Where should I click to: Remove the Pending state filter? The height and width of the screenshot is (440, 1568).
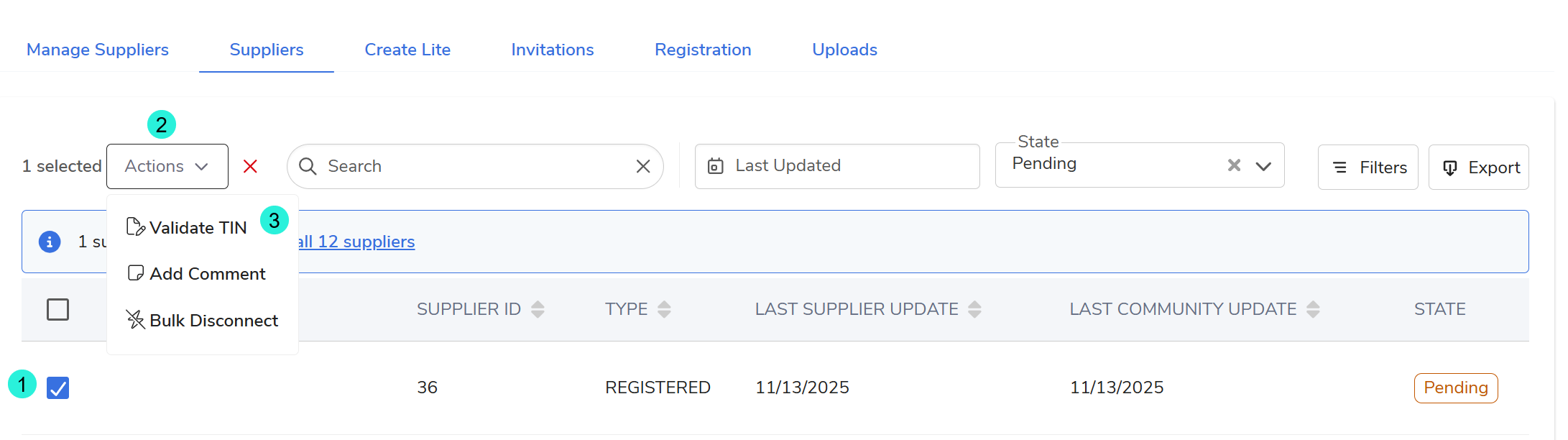coord(1234,165)
